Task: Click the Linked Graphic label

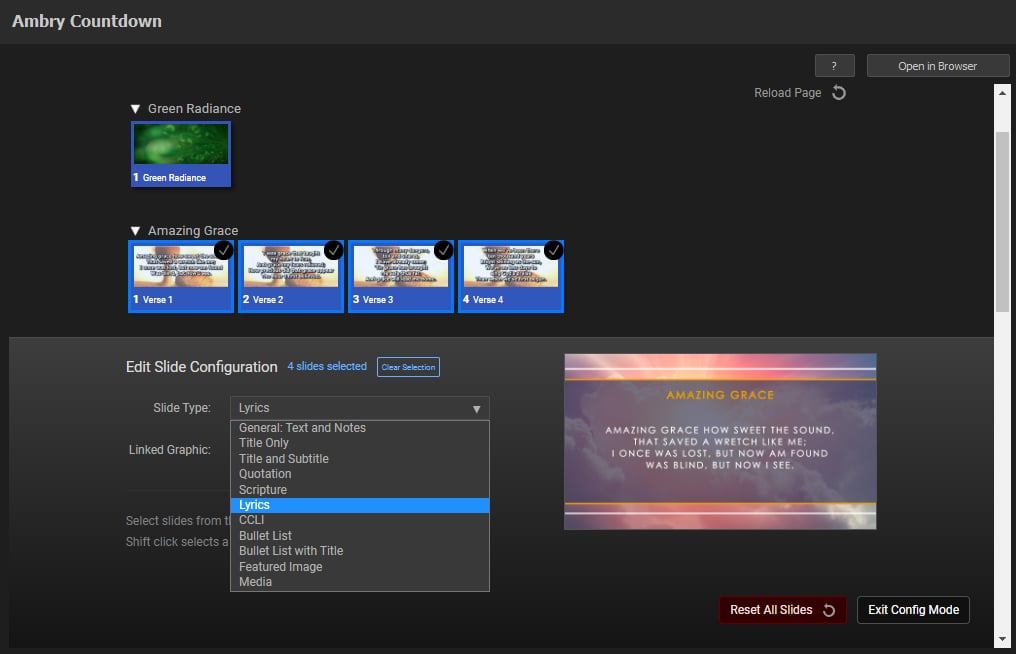Action: click(170, 450)
